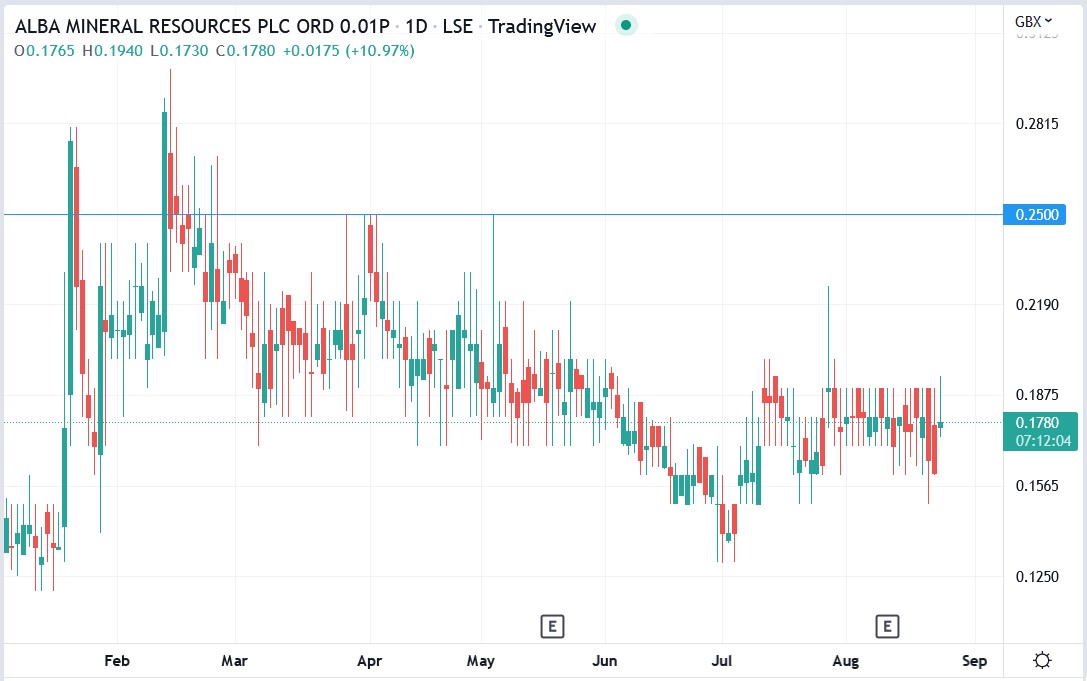
Task: Click the 0.2500 price level label
Action: [x=1034, y=214]
